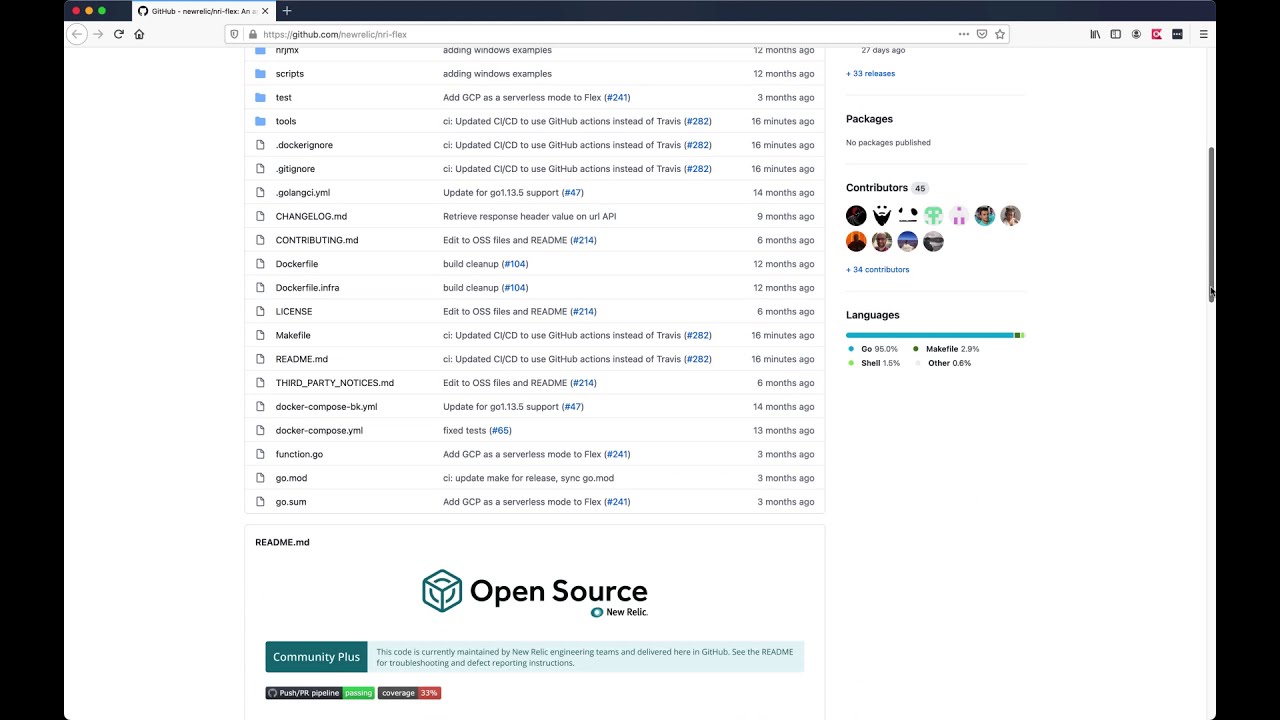
Task: Open the Firefox hamburger menu
Action: tap(1203, 34)
